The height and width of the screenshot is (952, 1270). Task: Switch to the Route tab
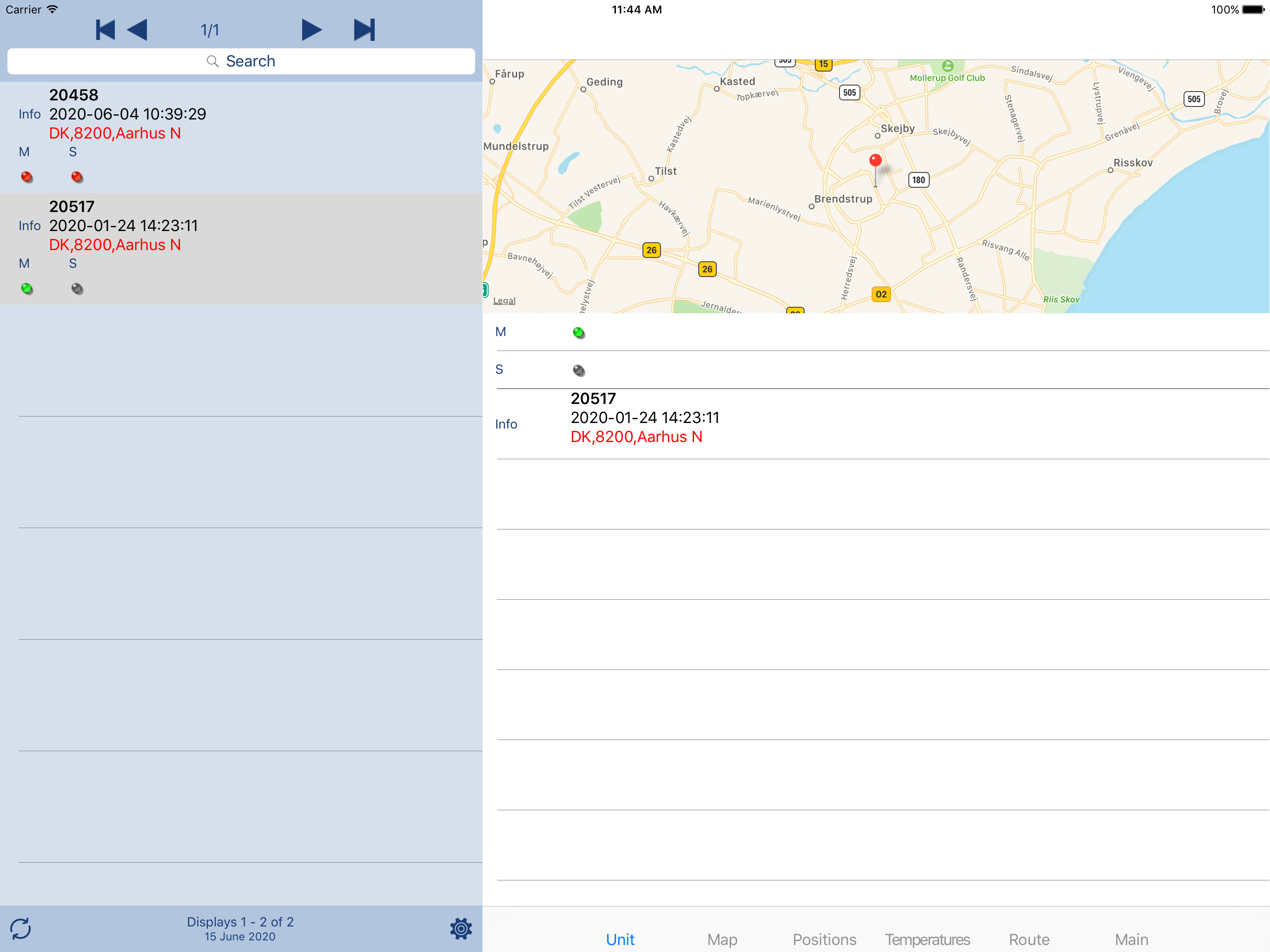[x=1029, y=939]
